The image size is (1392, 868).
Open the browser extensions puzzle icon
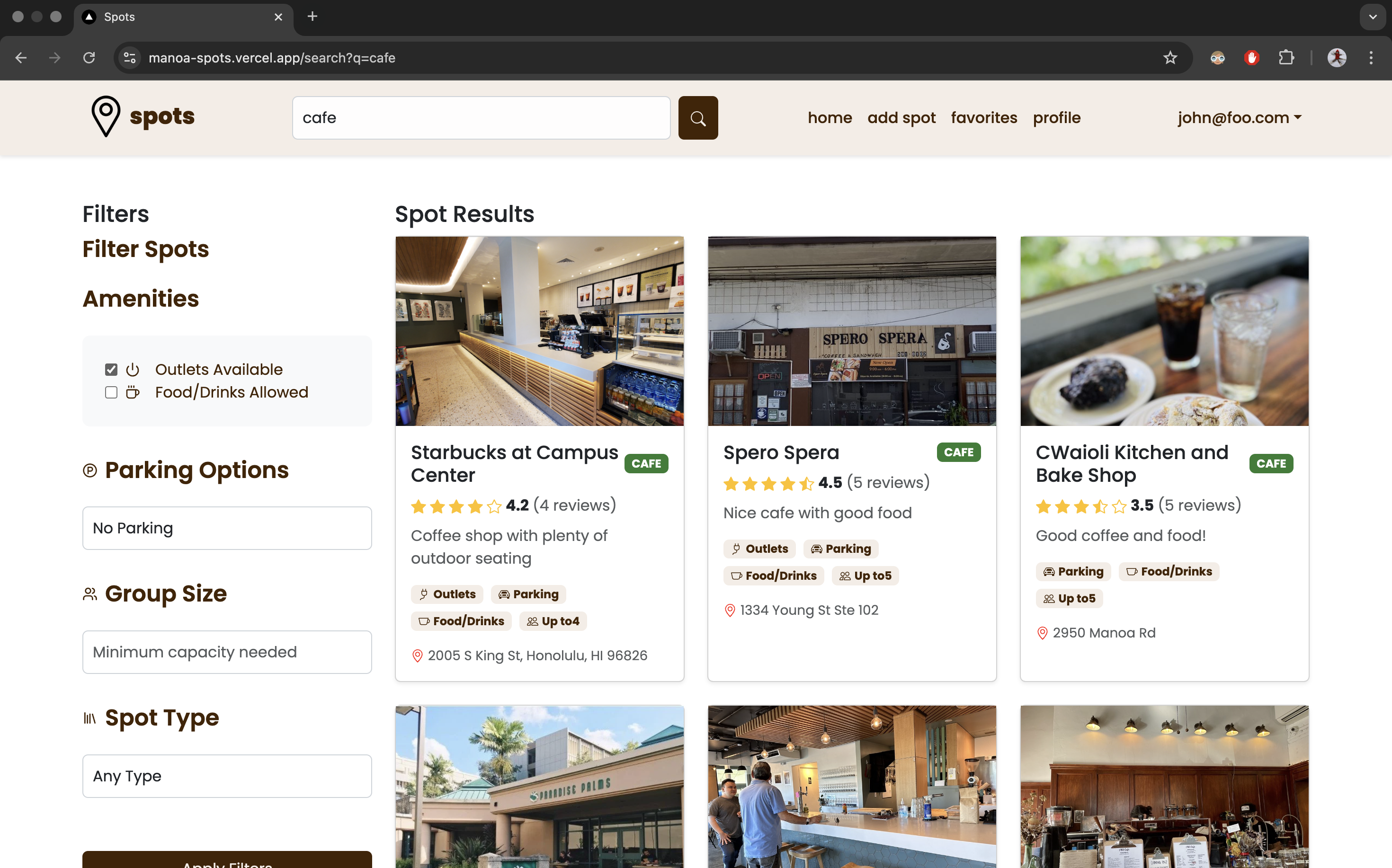(1286, 57)
